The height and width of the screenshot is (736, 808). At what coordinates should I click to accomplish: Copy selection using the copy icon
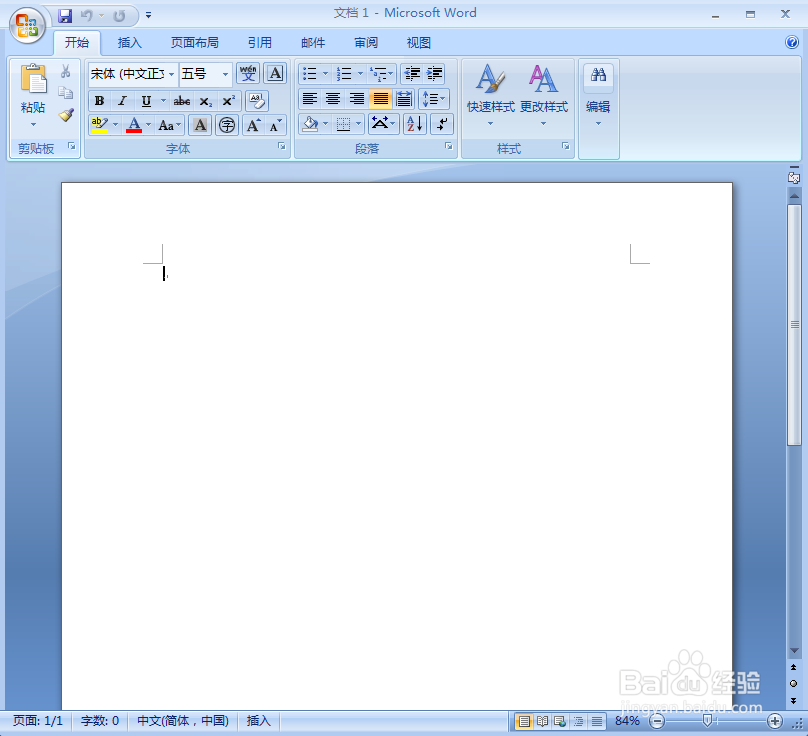coord(65,93)
